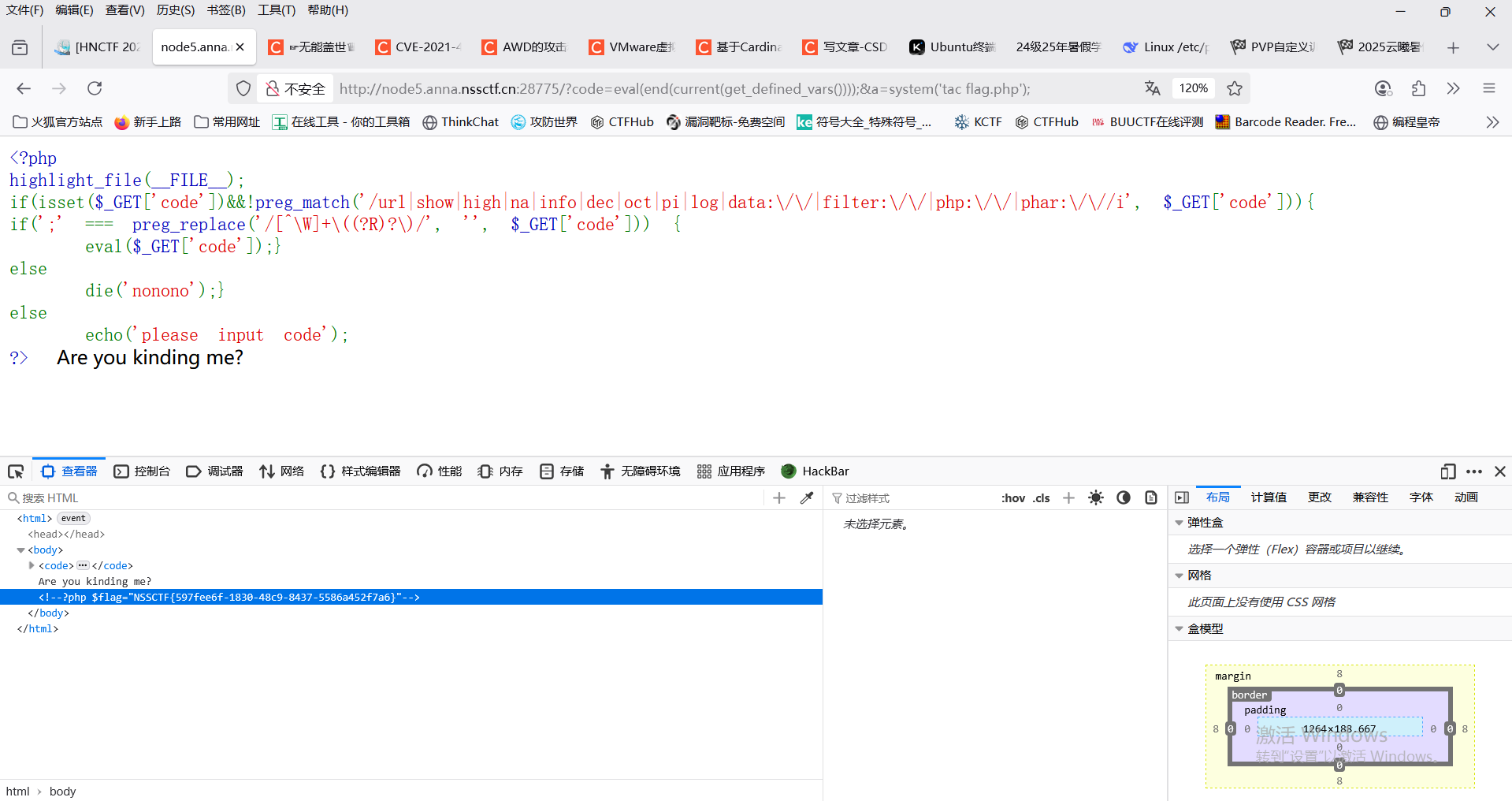The image size is (1512, 801).
Task: Collapse the 盒模型 section
Action: 1180,629
